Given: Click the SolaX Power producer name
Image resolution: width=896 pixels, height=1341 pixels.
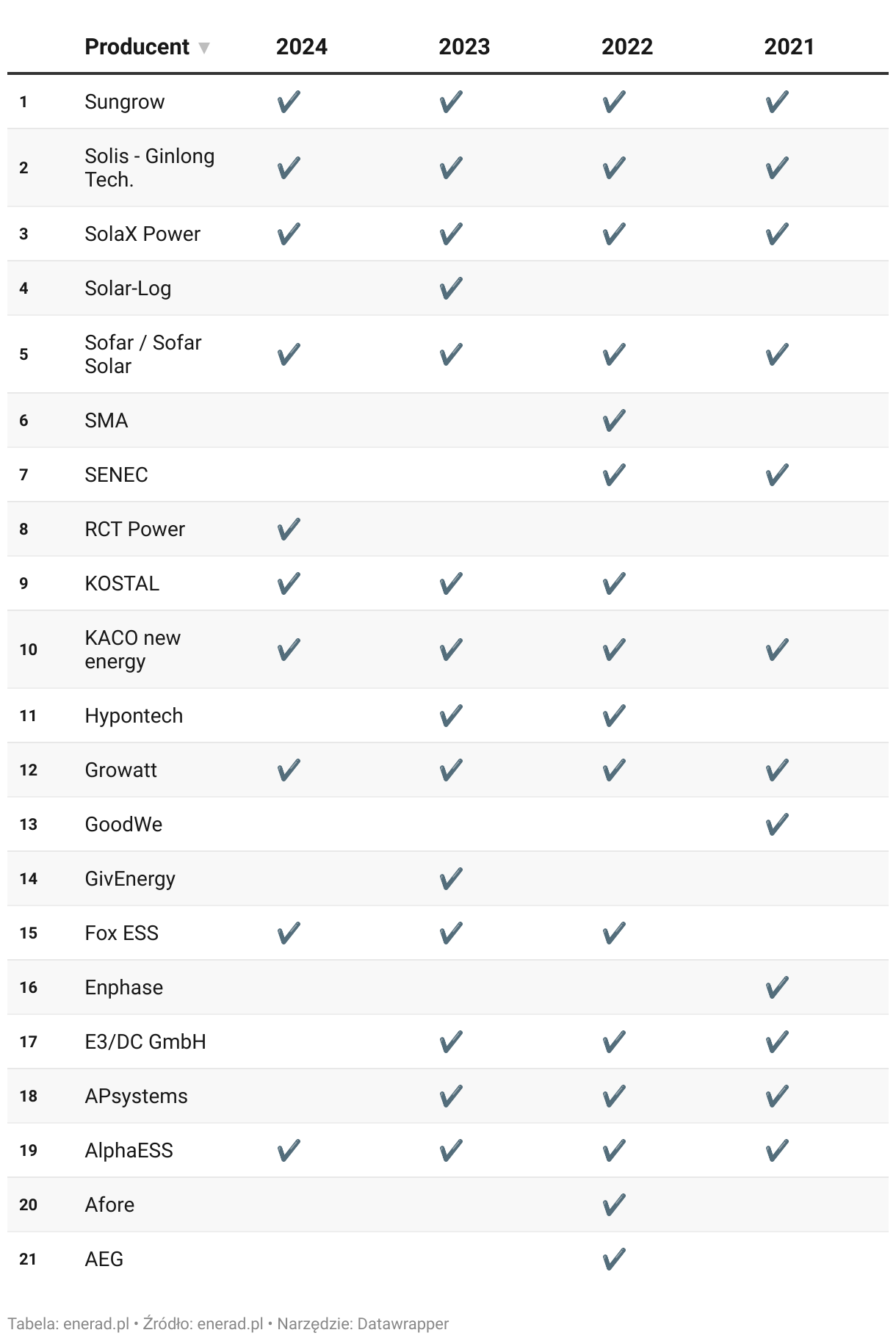Looking at the screenshot, I should pos(142,234).
